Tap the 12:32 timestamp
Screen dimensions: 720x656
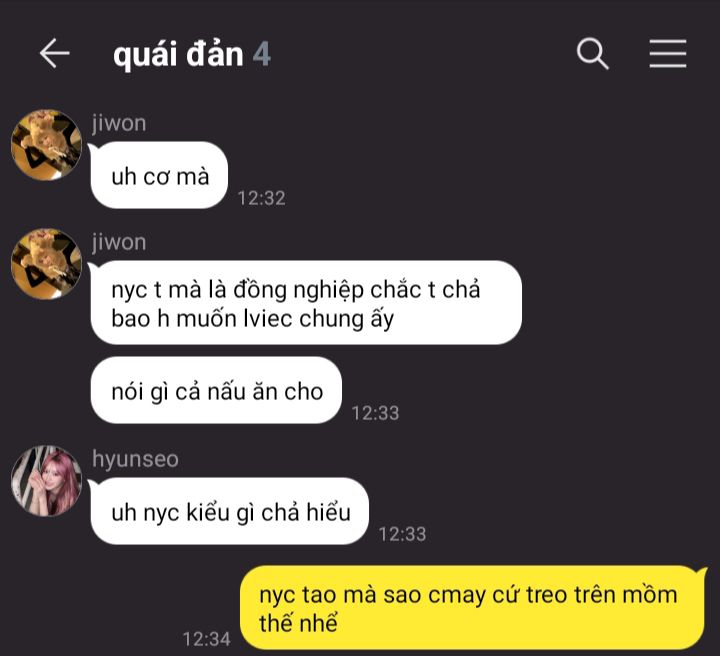click(x=261, y=198)
